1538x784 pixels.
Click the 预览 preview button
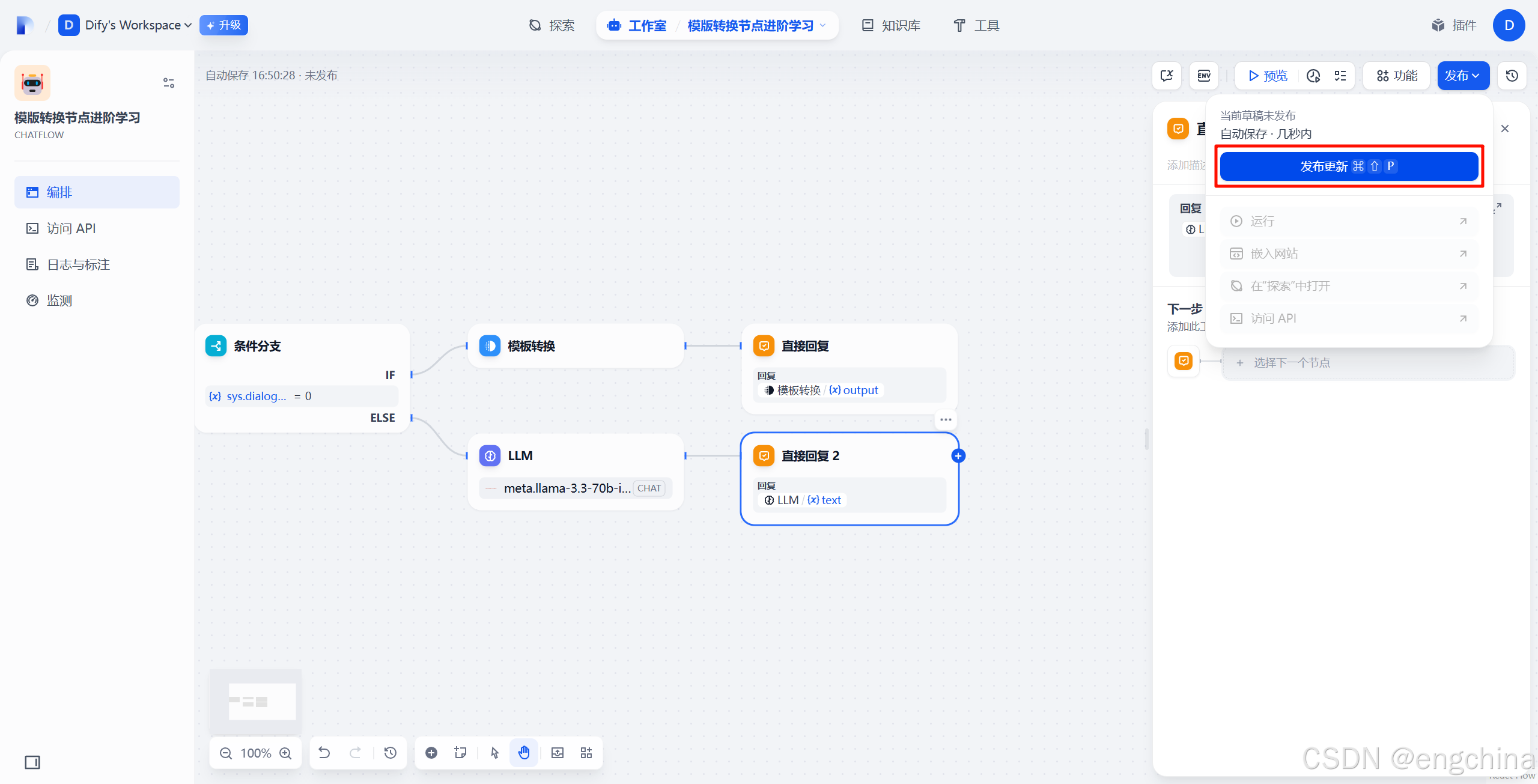[1268, 76]
